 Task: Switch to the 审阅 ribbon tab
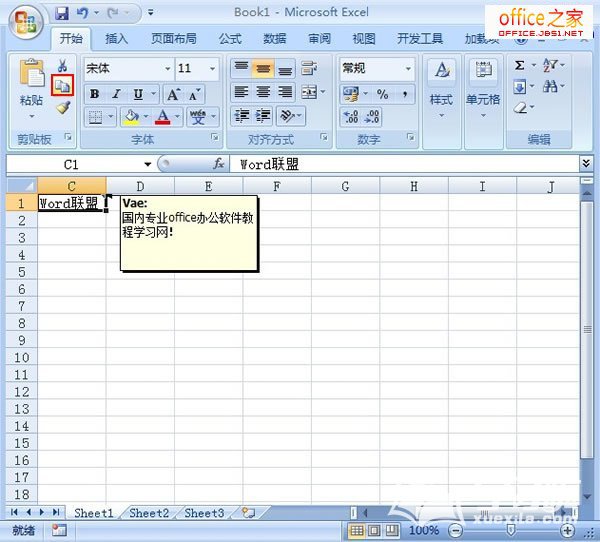pyautogui.click(x=319, y=39)
